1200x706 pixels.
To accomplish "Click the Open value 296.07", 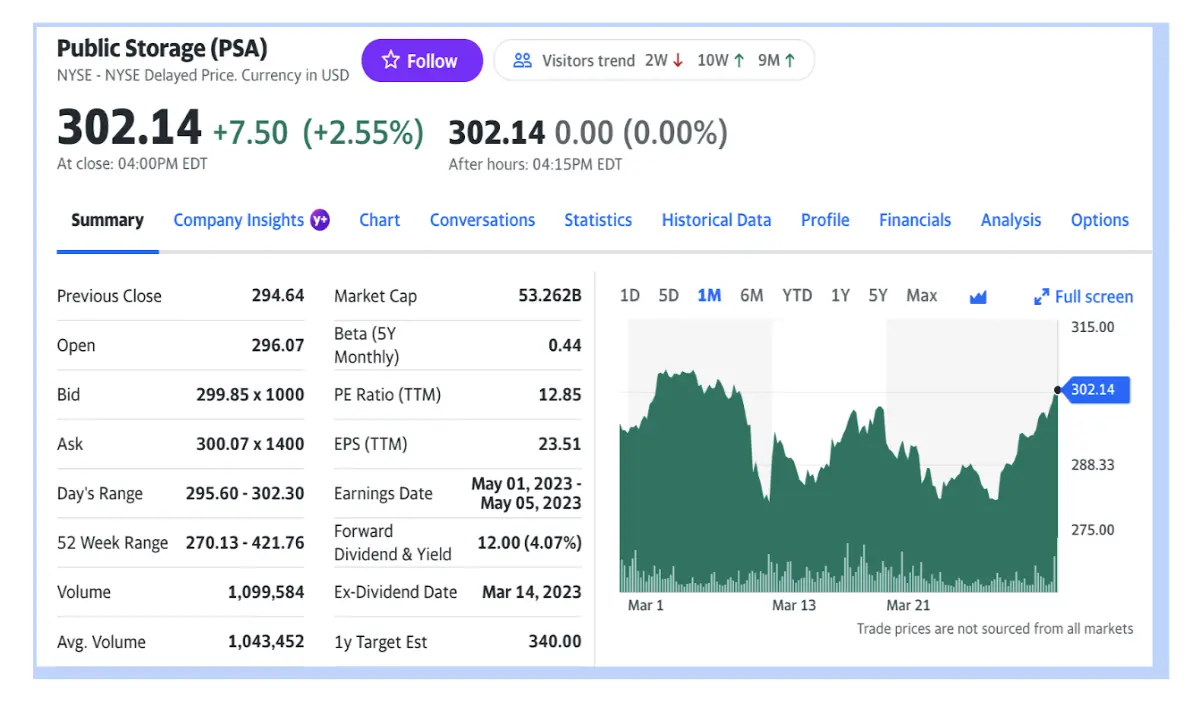I will click(x=277, y=345).
